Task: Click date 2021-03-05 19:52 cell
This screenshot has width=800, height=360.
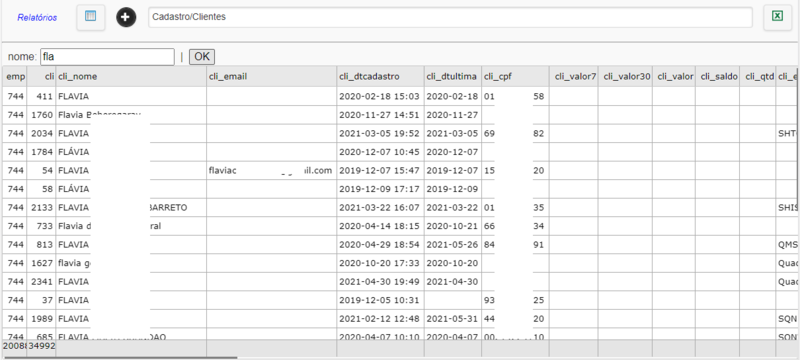Action: [380, 134]
